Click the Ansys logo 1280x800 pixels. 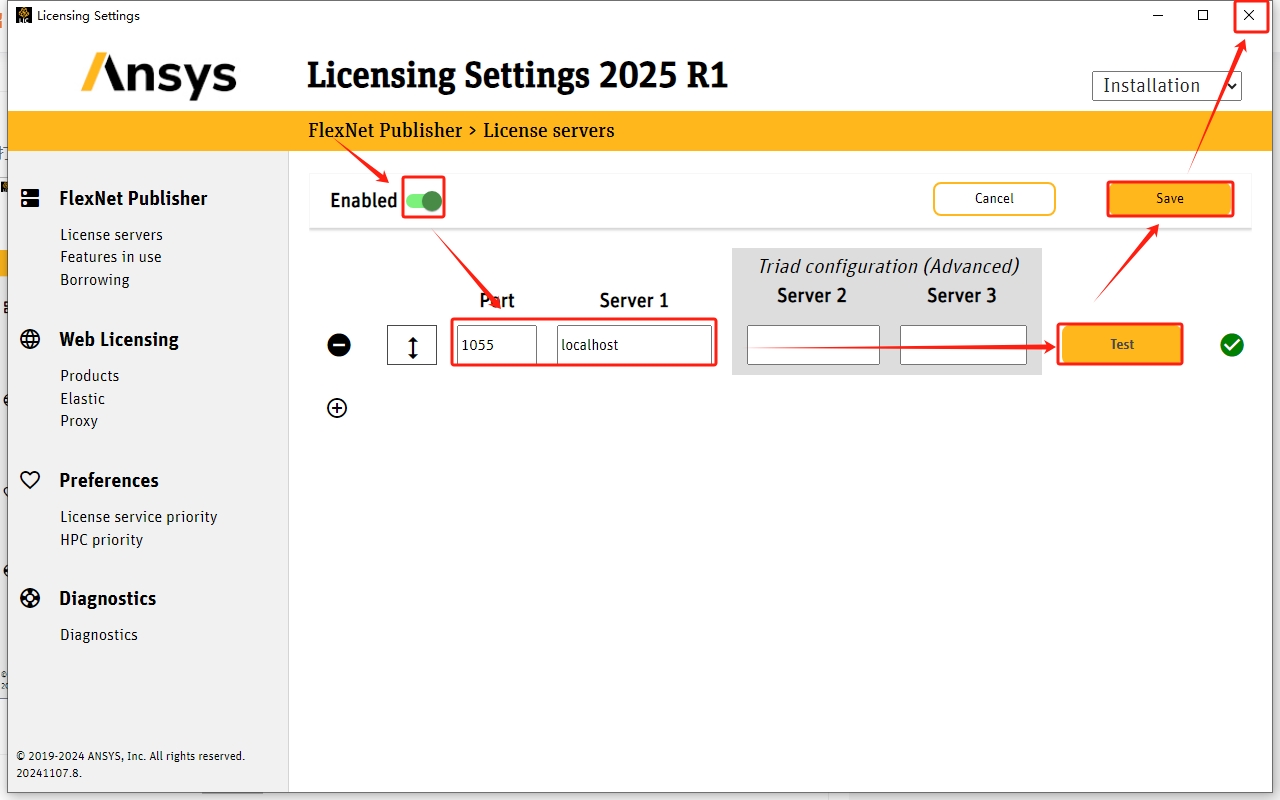(x=158, y=74)
